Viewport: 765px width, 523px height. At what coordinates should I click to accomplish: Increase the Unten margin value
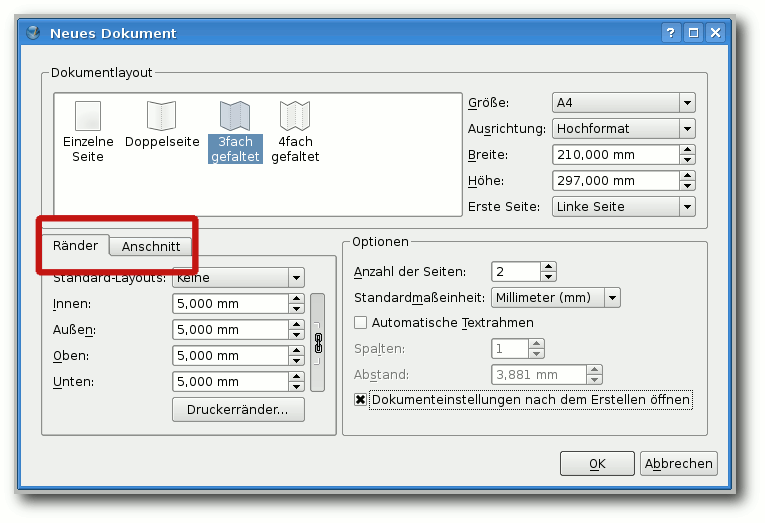tap(296, 377)
